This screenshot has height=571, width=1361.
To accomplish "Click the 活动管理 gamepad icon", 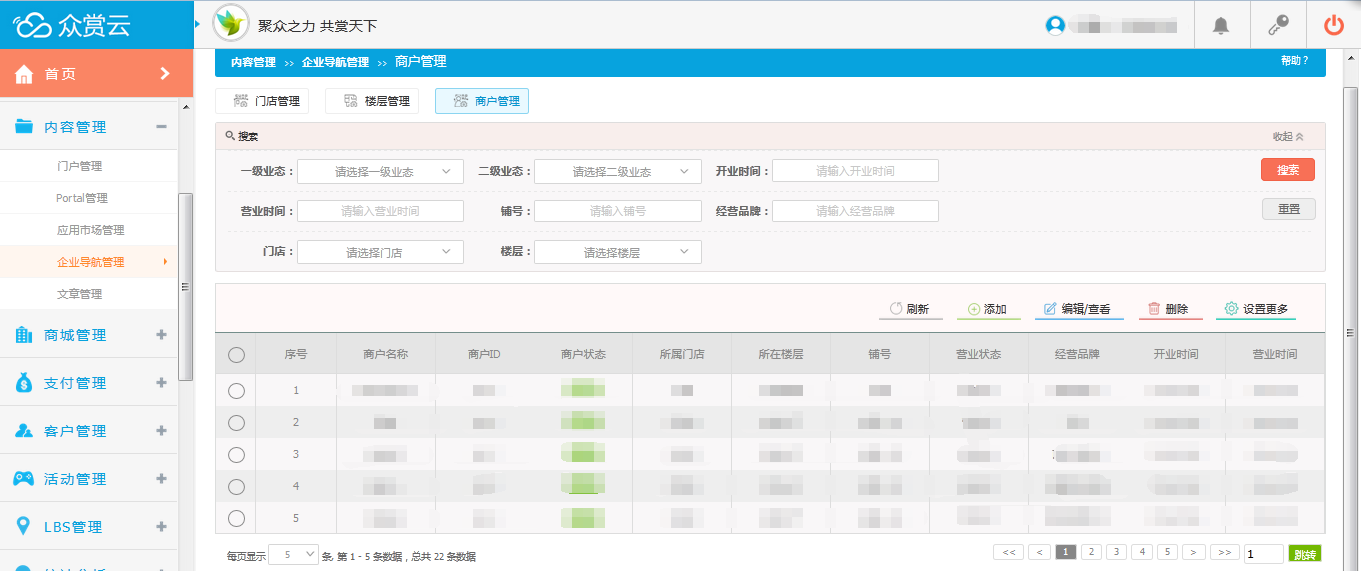I will click(x=23, y=479).
